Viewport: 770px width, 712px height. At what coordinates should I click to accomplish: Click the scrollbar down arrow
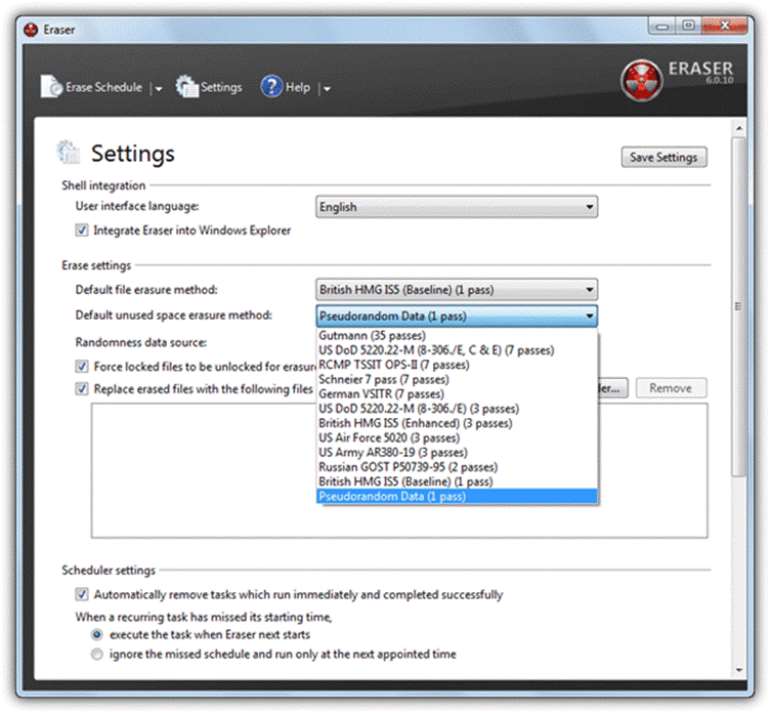(739, 670)
